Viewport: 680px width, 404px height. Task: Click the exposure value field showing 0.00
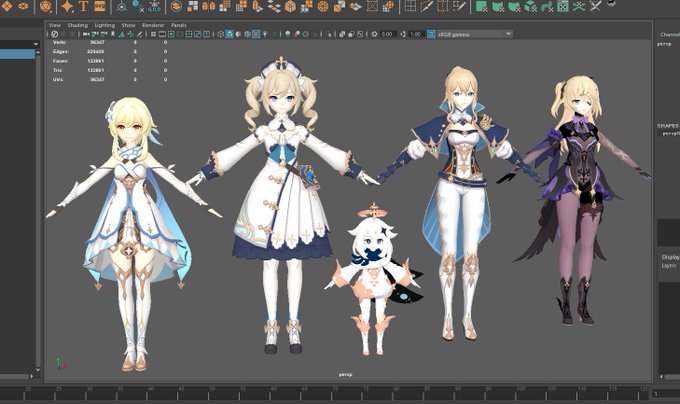(x=387, y=34)
